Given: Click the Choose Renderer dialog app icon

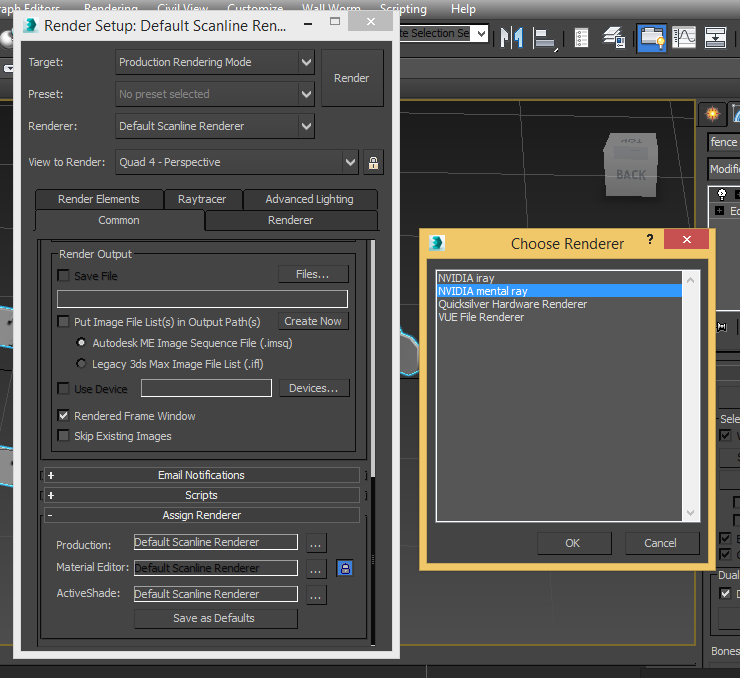Looking at the screenshot, I should [x=437, y=243].
